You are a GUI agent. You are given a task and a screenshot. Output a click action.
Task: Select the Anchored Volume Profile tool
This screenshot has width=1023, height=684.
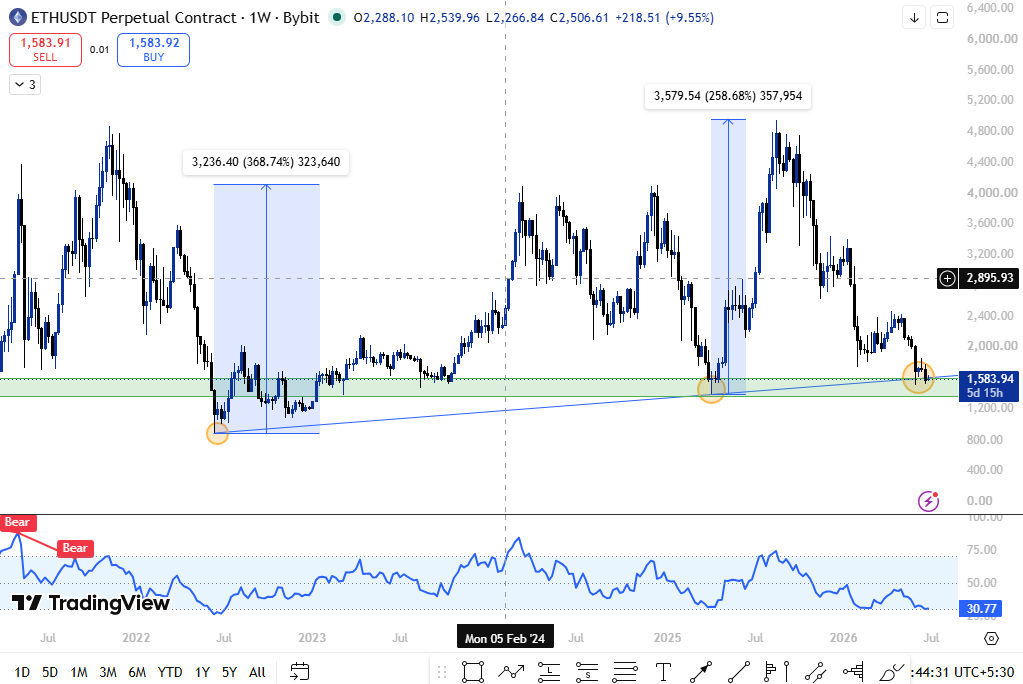[x=853, y=672]
